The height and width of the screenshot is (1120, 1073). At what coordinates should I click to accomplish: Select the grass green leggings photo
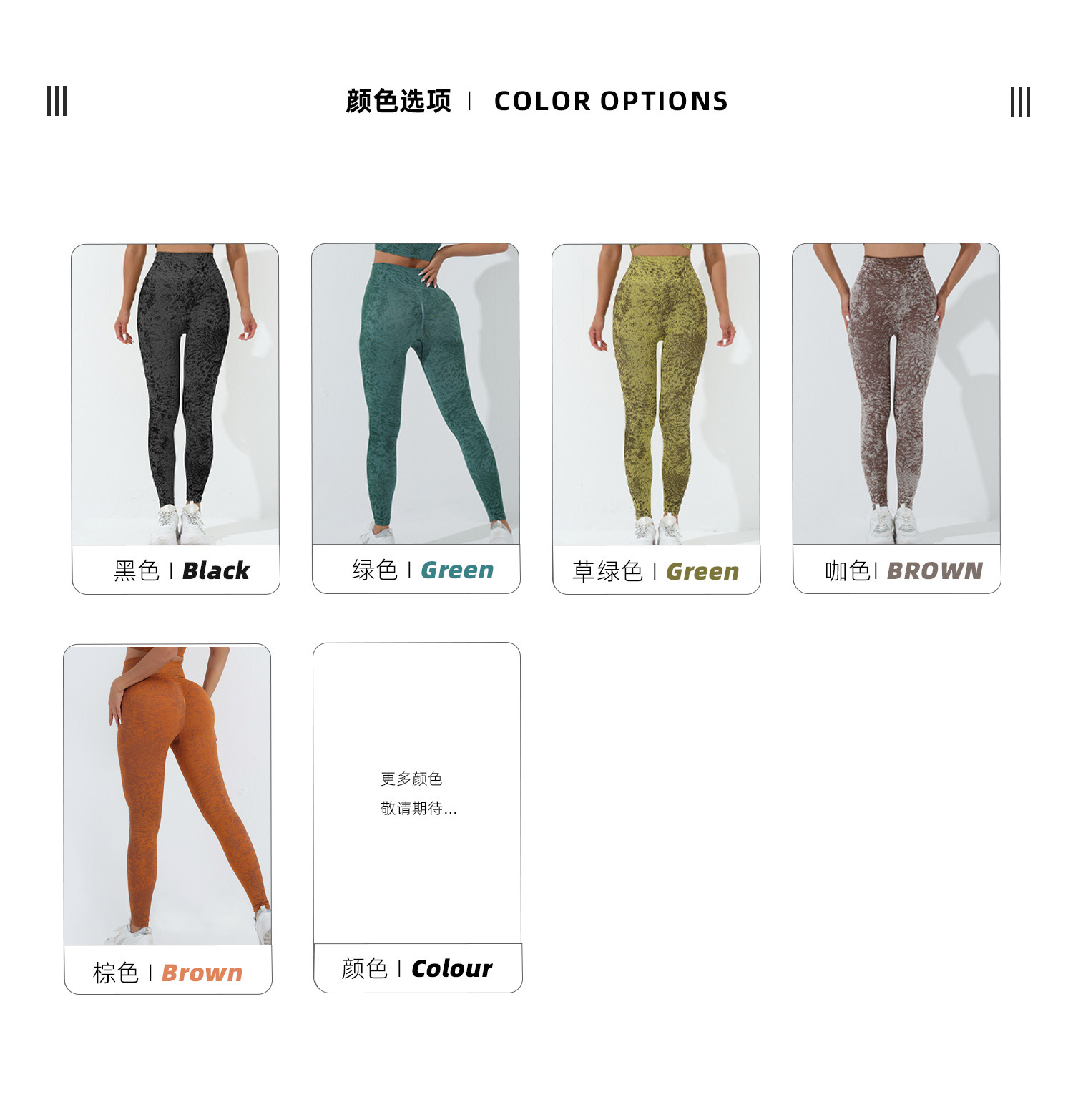656,394
